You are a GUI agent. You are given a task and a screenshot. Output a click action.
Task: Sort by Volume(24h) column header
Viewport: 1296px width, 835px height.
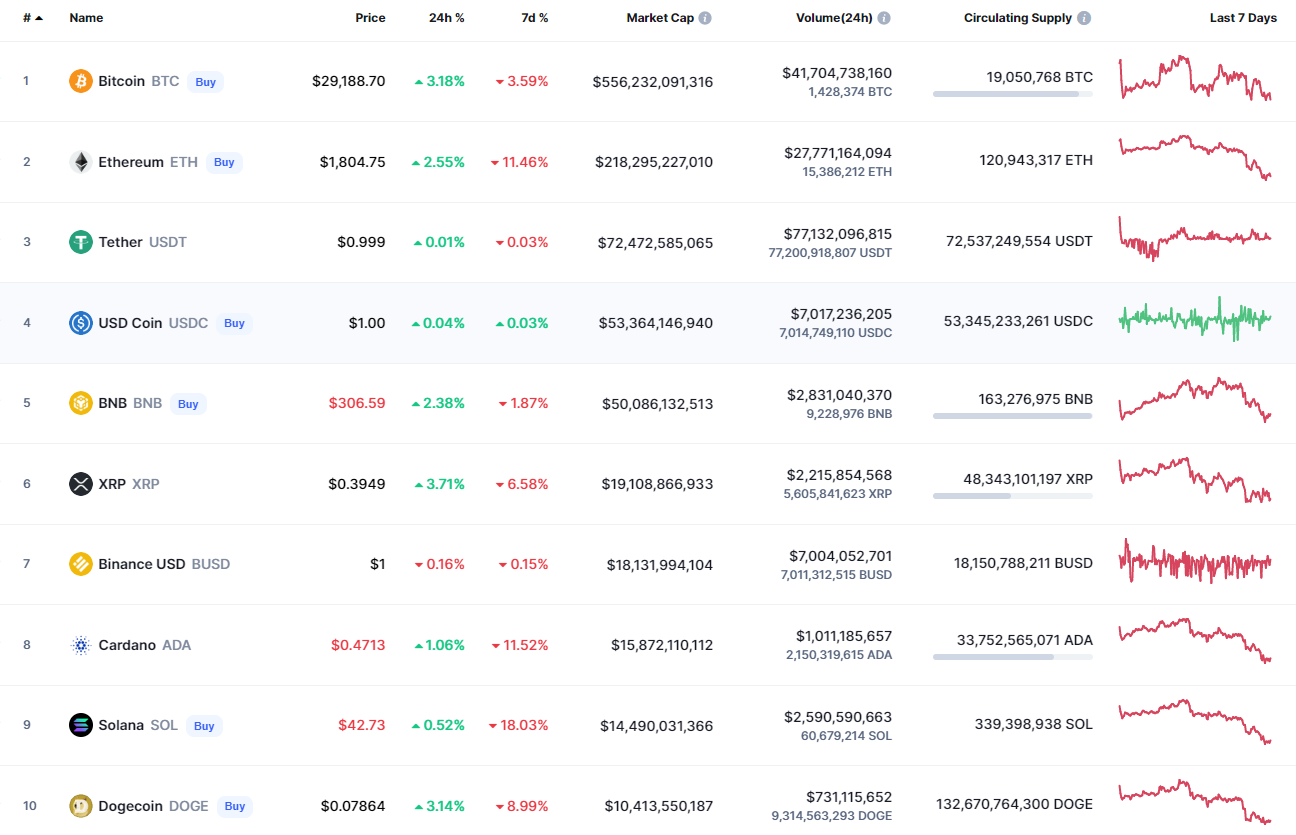point(834,18)
